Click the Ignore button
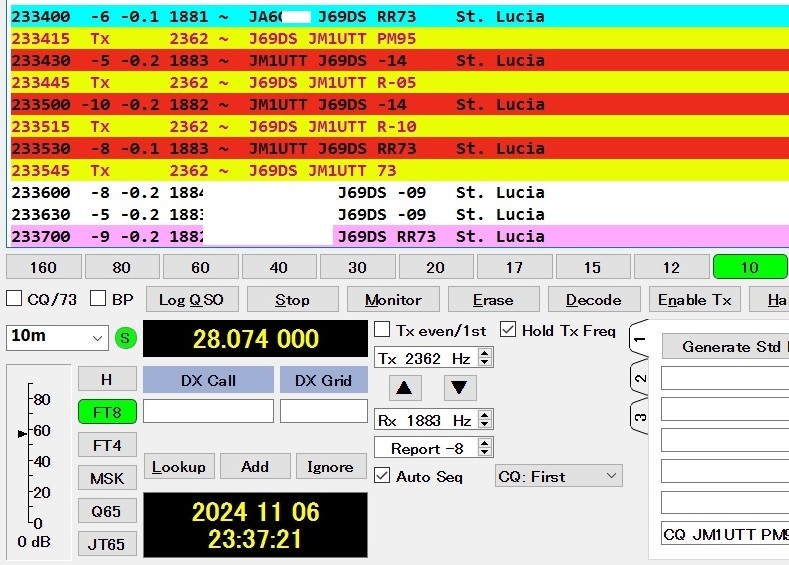 click(x=331, y=466)
